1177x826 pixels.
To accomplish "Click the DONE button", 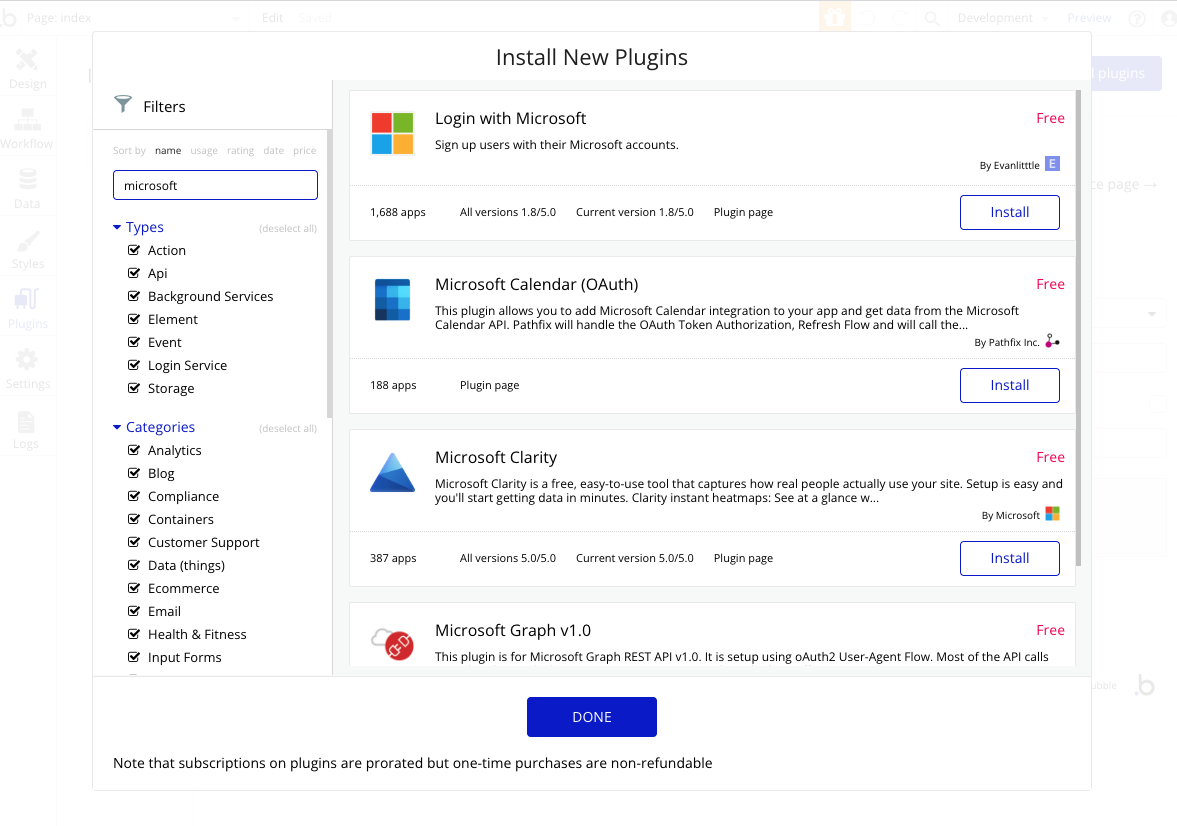I will pyautogui.click(x=592, y=717).
